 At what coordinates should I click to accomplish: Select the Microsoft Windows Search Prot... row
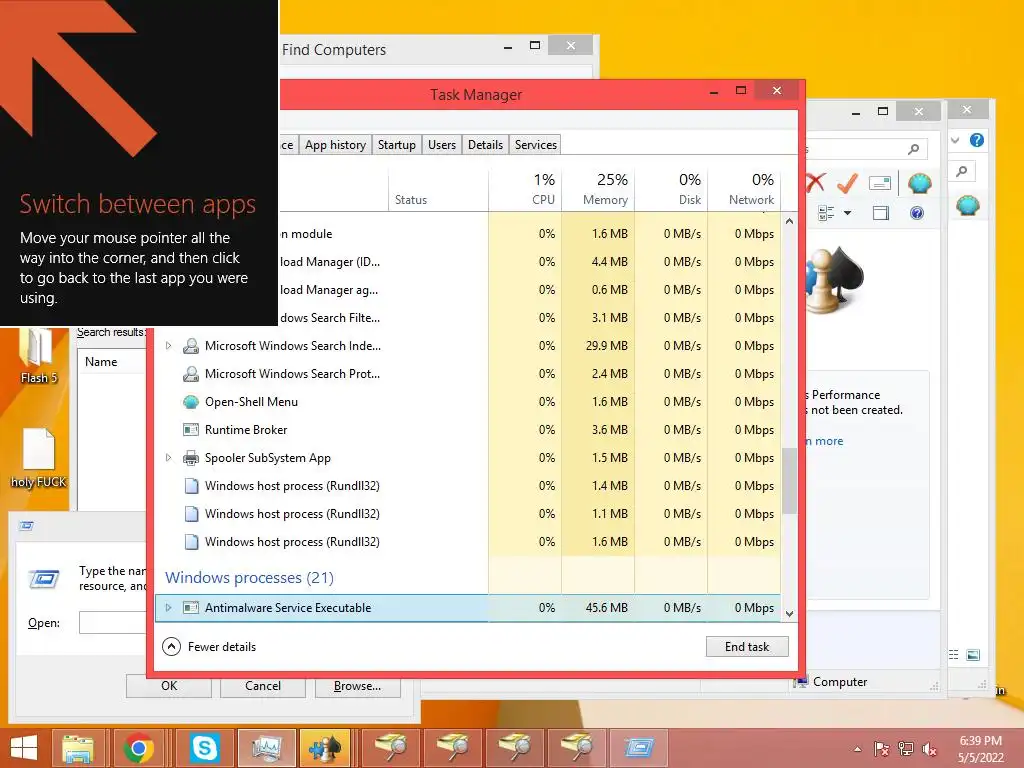(468, 374)
